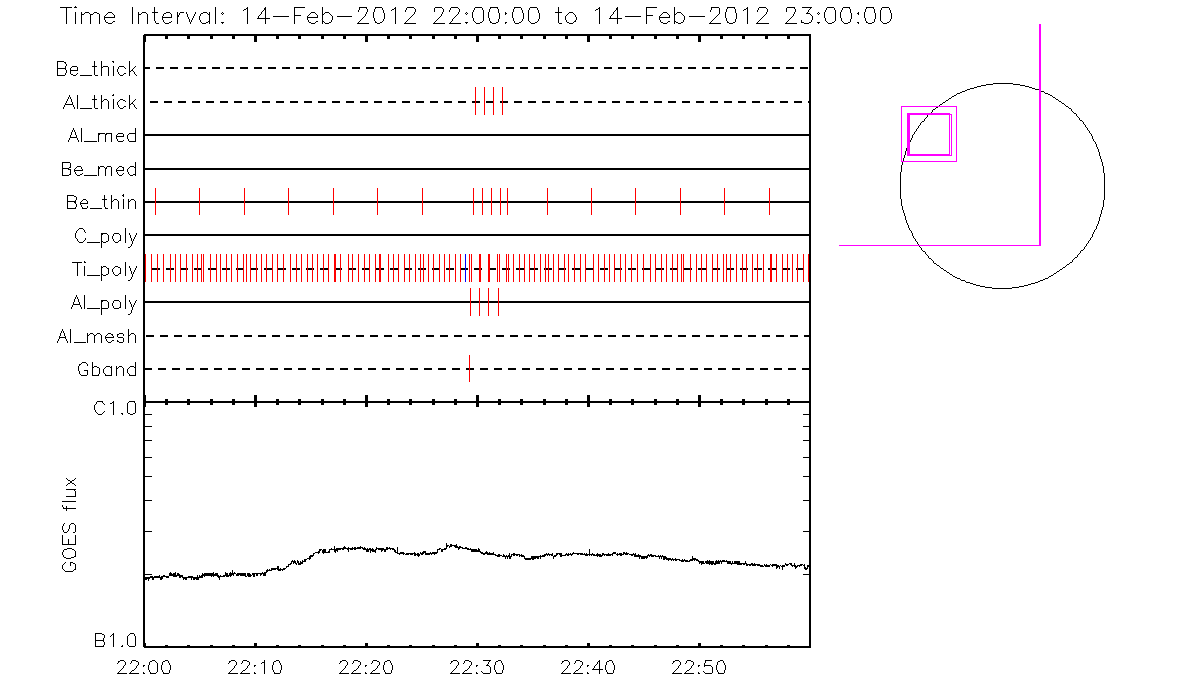Click the C1.0 flux level label
This screenshot has width=1200, height=700.
tap(115, 408)
